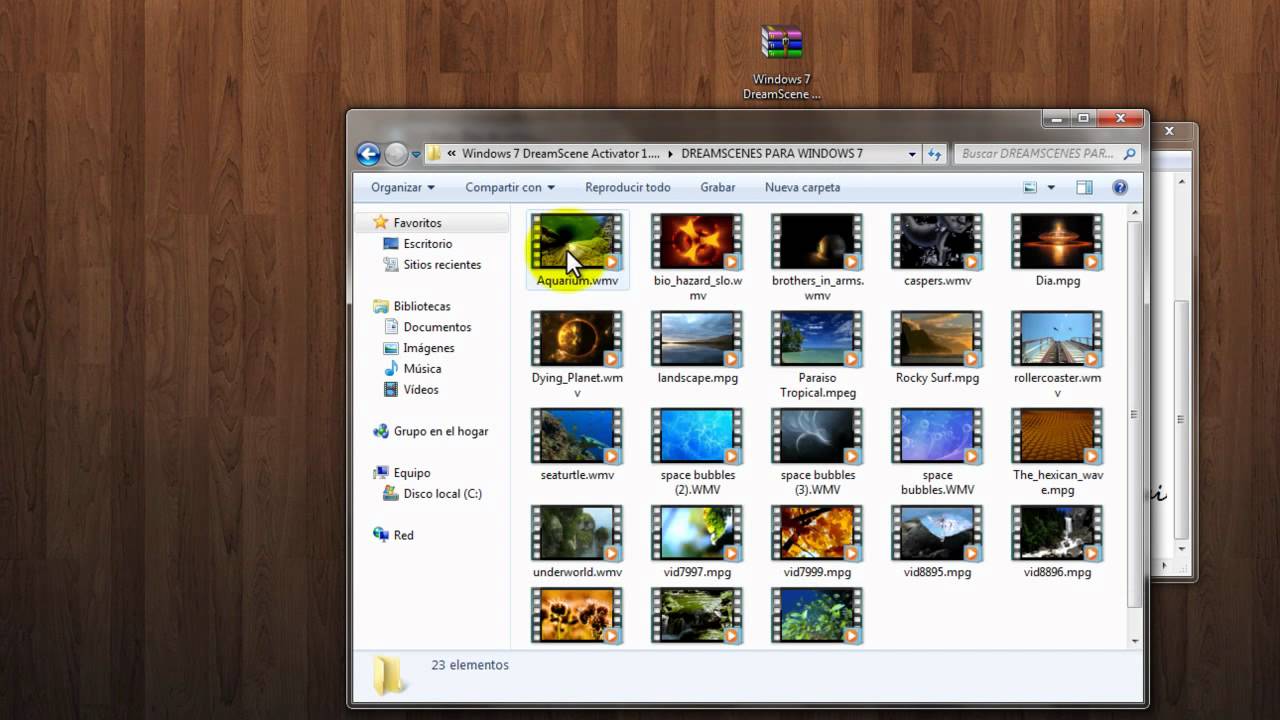The image size is (1280, 720).
Task: Open the Windows 7 DreamScene RAR desktop icon
Action: pyautogui.click(x=781, y=61)
